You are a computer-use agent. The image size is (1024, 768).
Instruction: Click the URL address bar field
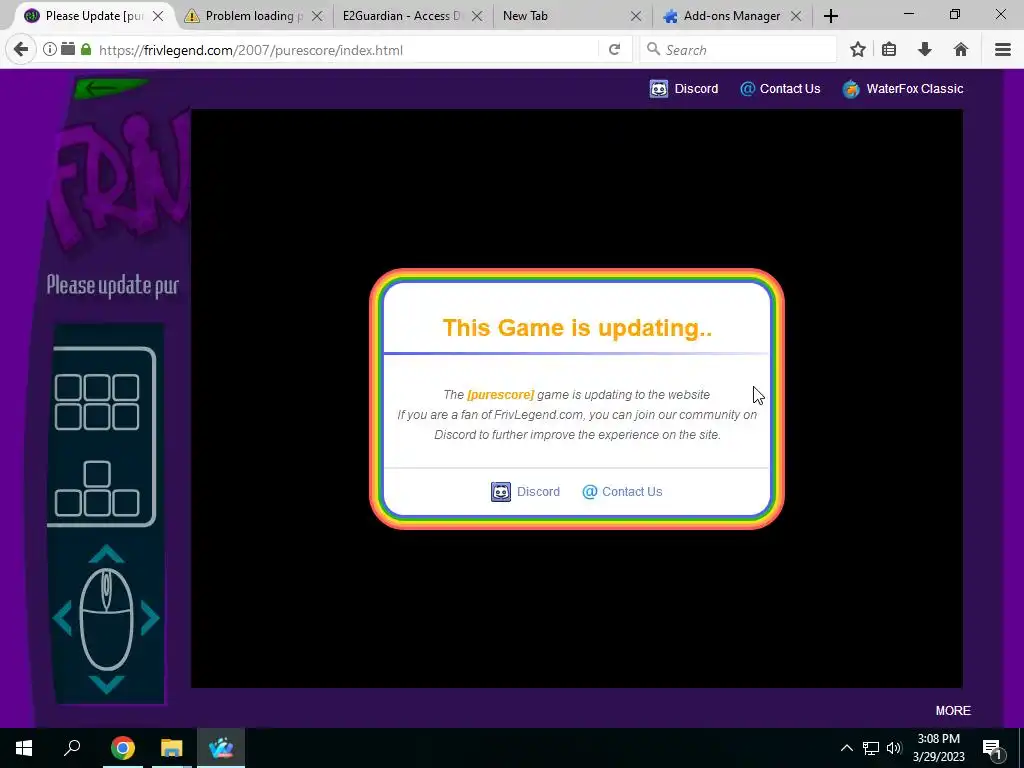coord(346,50)
